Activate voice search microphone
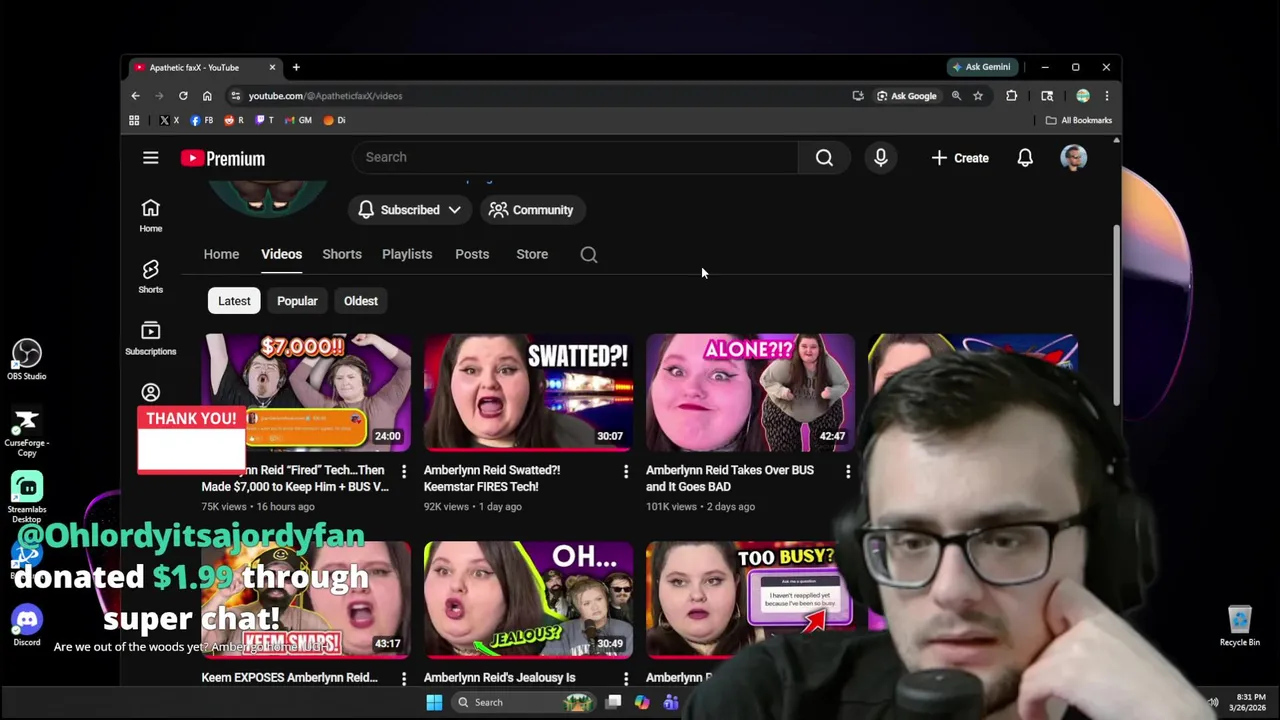1280x720 pixels. tap(881, 157)
